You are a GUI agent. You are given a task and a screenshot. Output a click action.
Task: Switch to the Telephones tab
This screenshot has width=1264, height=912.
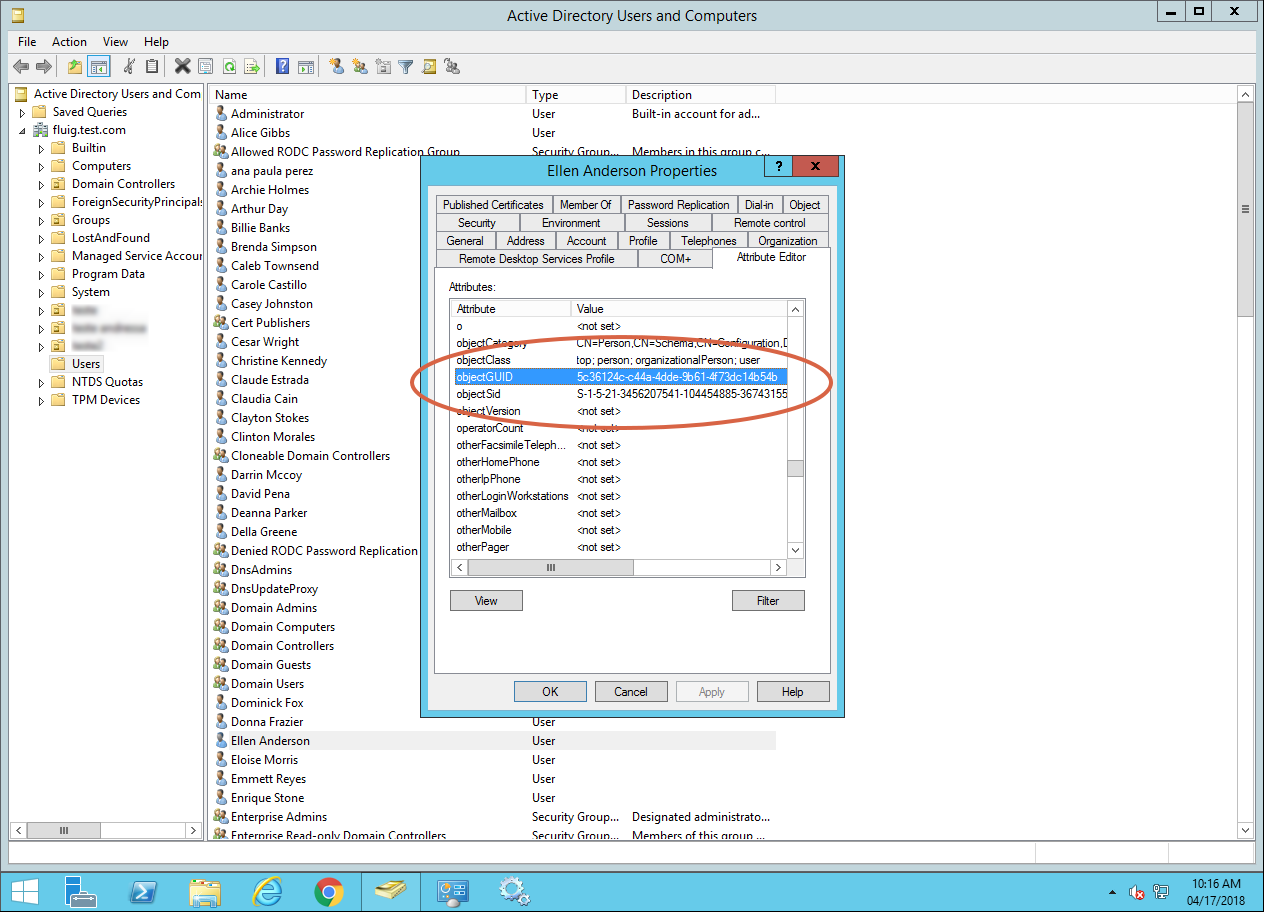point(708,241)
